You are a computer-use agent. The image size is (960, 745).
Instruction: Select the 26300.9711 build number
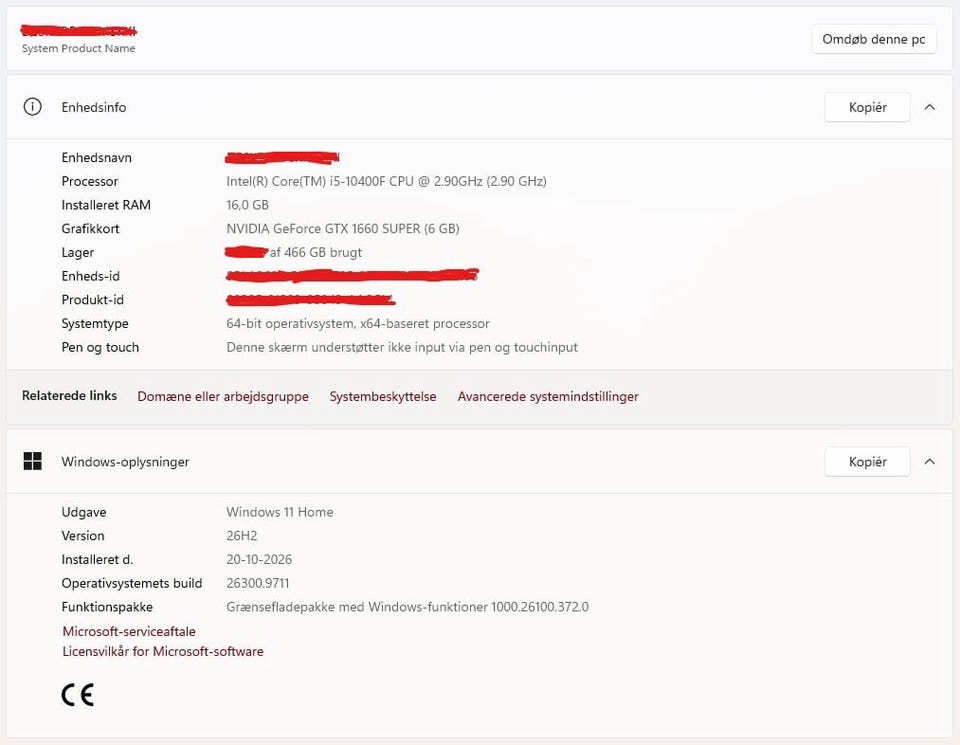pyautogui.click(x=258, y=583)
